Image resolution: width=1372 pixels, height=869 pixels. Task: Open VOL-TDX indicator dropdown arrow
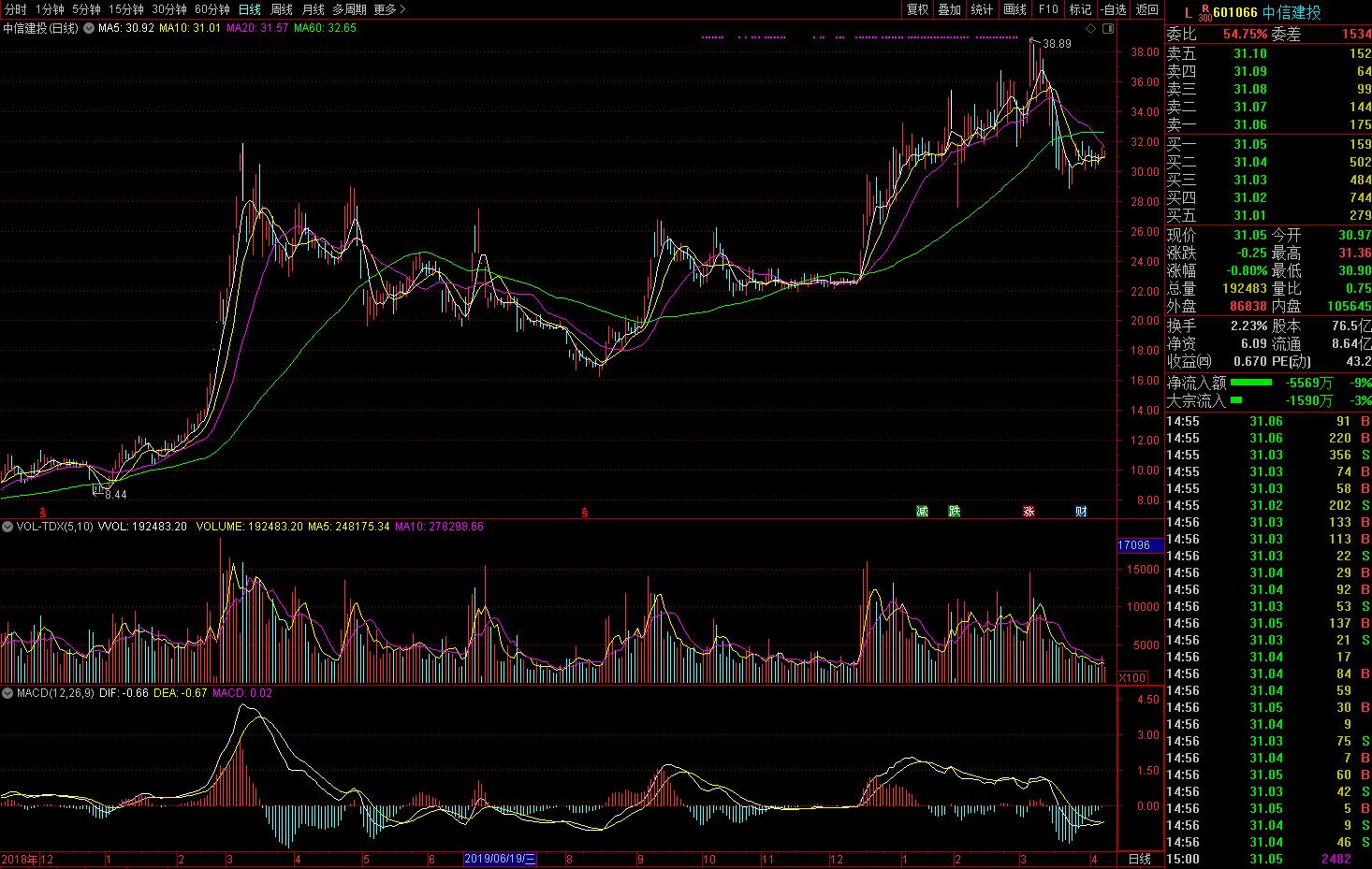[x=7, y=527]
